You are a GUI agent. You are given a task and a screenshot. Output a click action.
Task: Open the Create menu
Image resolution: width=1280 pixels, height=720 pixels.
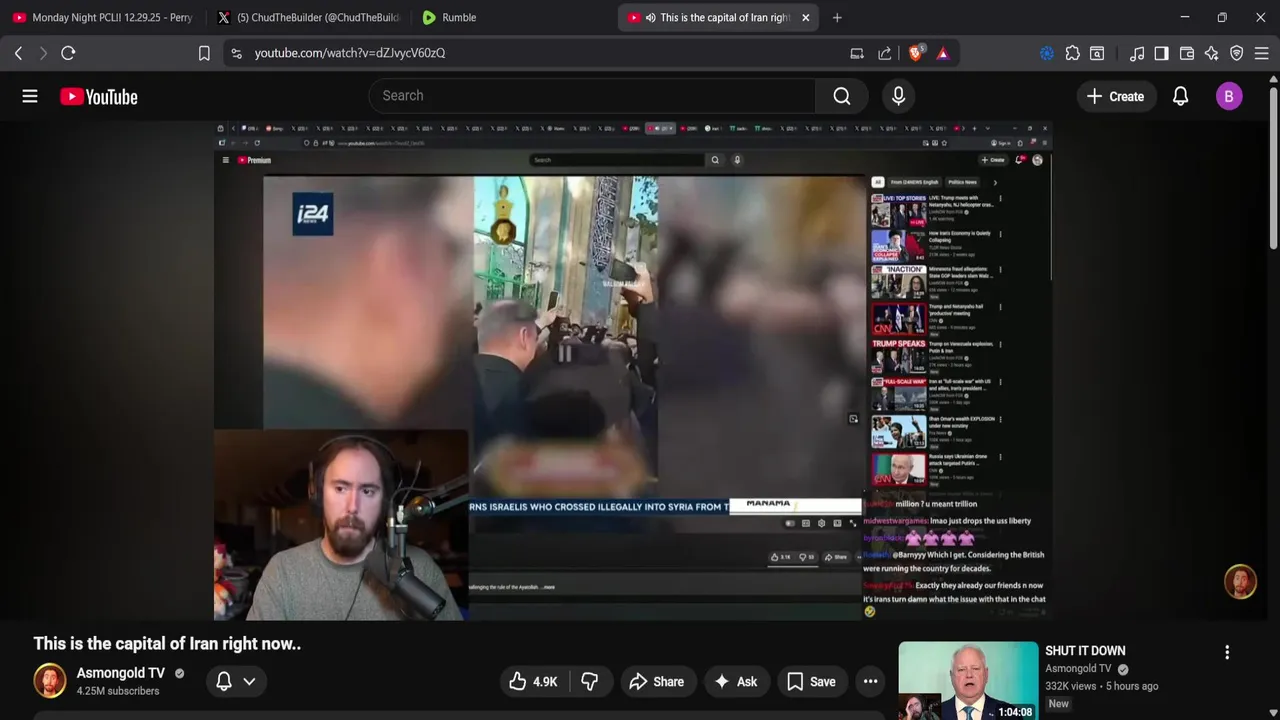point(1116,96)
